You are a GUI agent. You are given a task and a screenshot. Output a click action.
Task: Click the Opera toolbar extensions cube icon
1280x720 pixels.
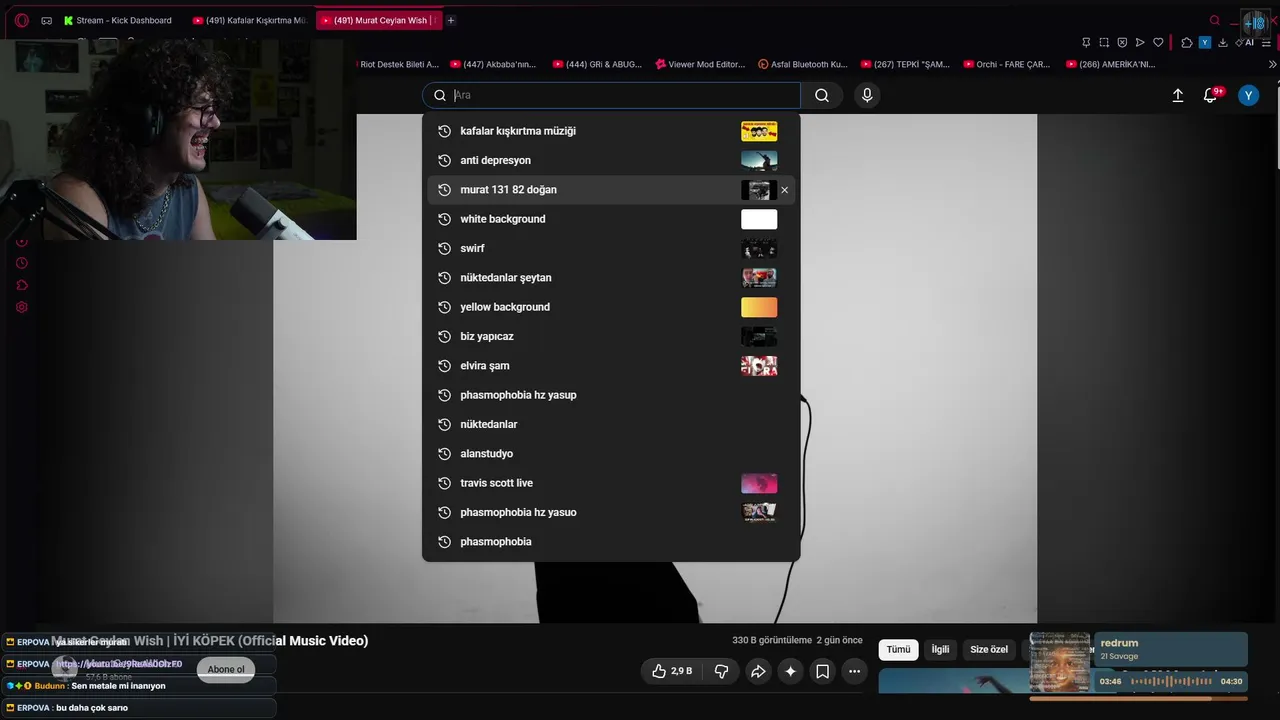[x=1186, y=42]
